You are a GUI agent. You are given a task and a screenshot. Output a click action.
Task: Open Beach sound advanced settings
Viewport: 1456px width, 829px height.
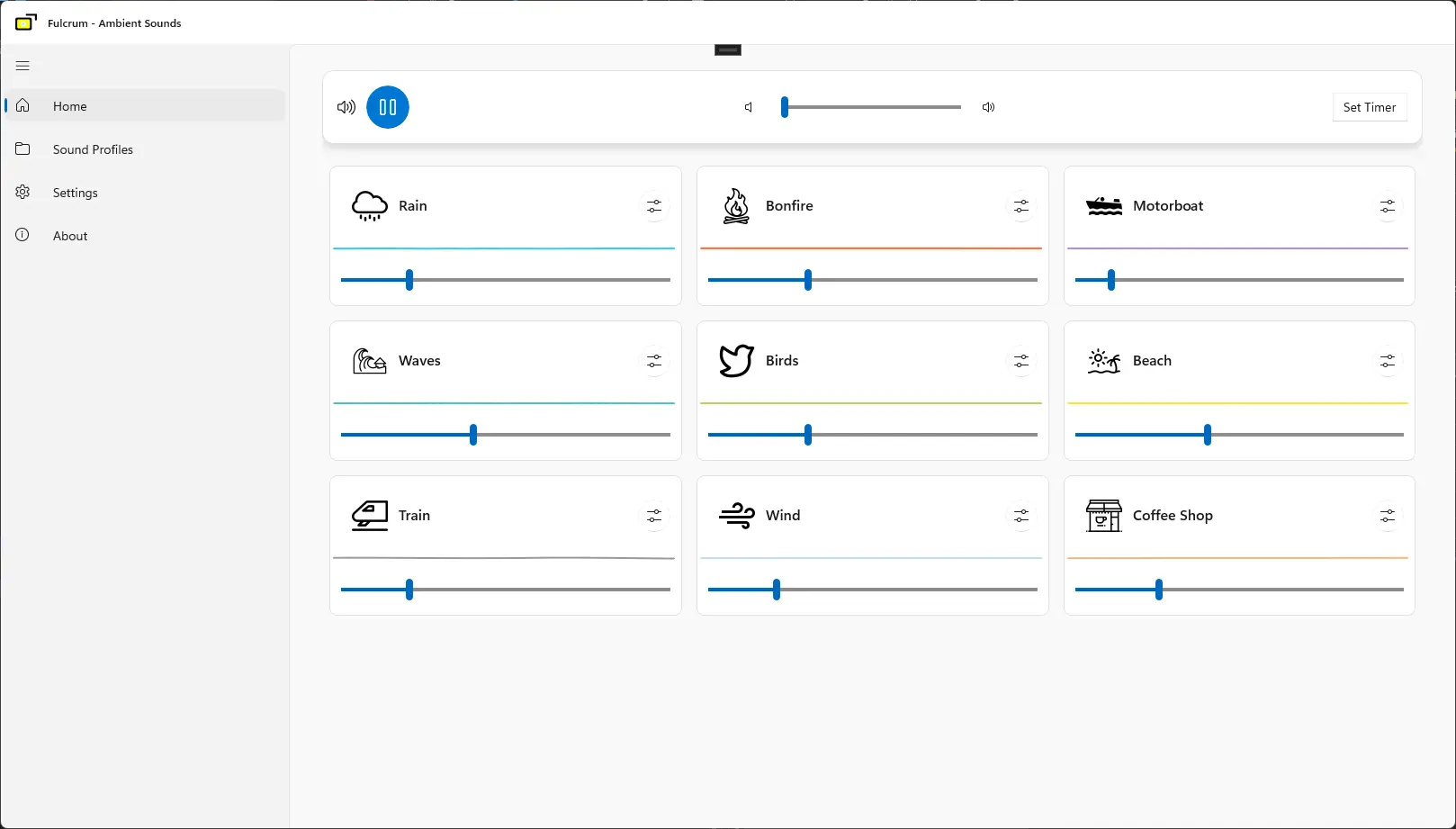pos(1388,361)
